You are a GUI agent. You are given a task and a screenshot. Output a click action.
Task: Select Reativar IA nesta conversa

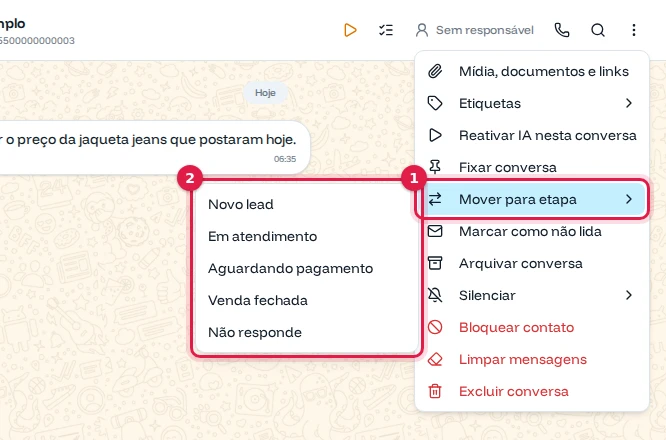coord(532,135)
